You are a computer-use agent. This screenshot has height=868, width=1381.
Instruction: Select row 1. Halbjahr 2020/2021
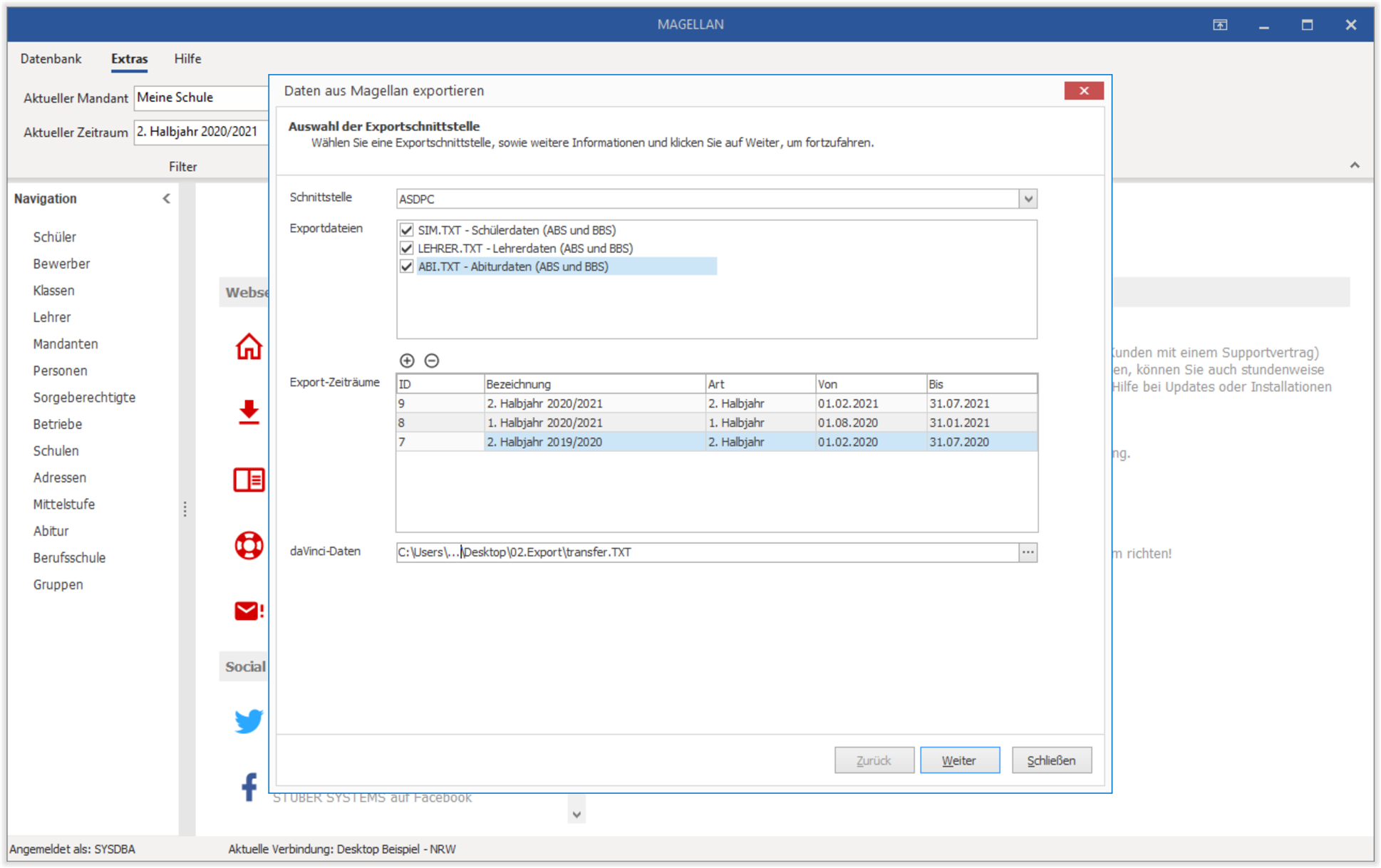pyautogui.click(x=717, y=423)
